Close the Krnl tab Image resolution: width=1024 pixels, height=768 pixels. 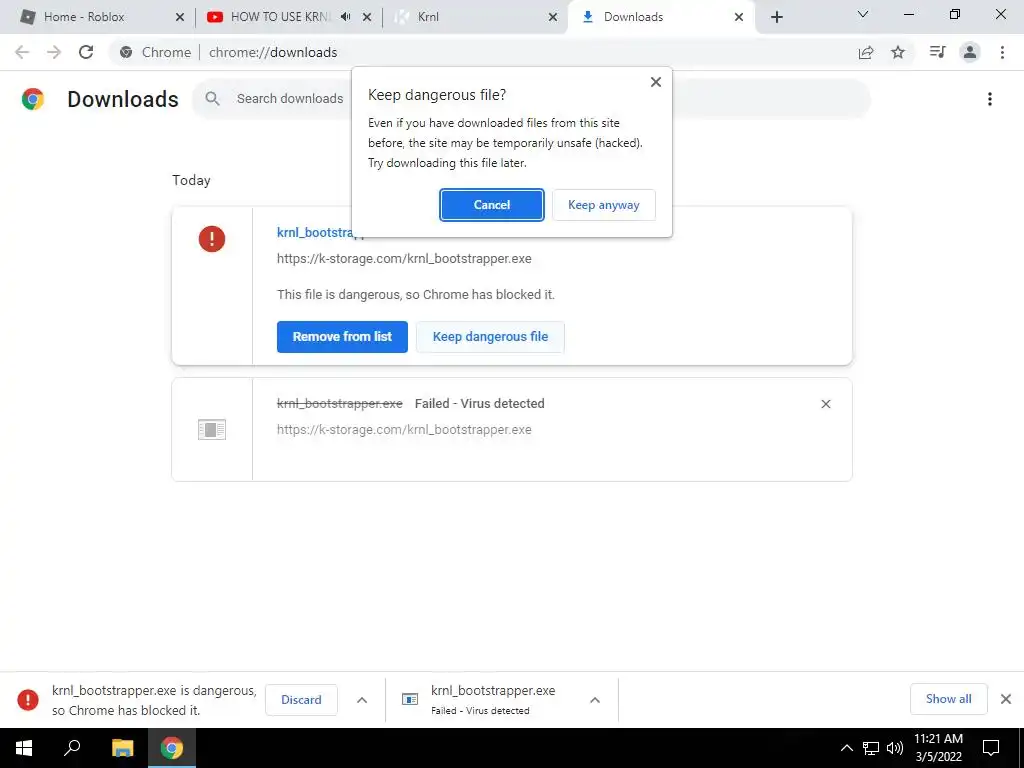pos(552,17)
